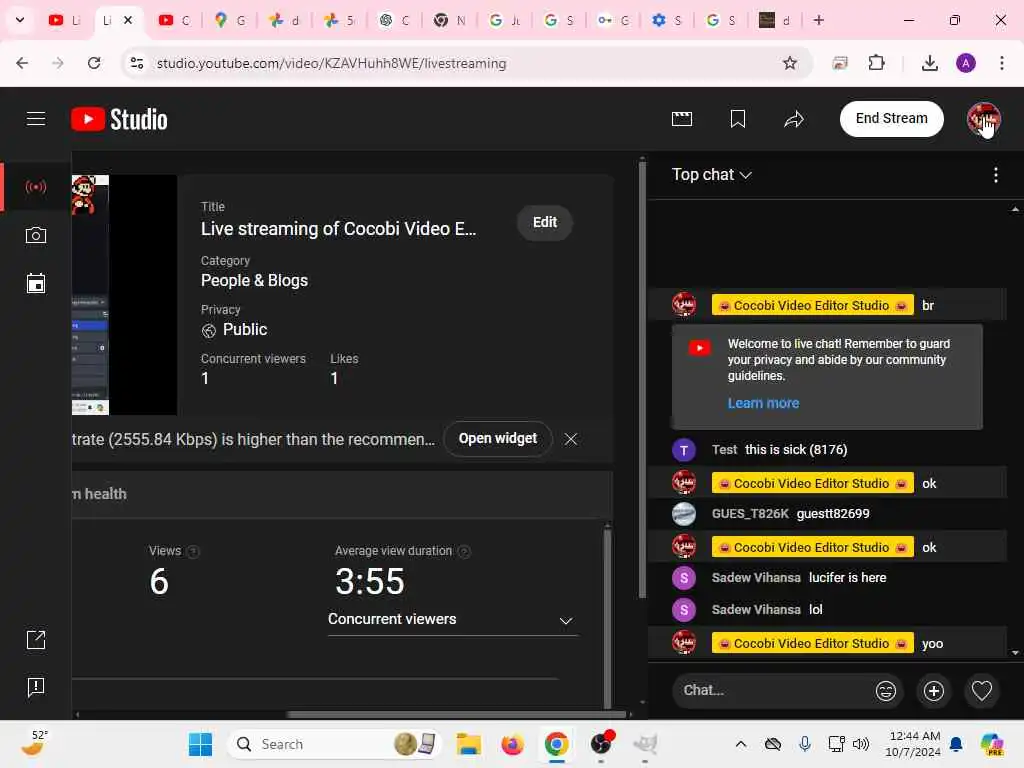Open Chrome three-dot menu
Viewport: 1024px width, 768px height.
pos(1002,63)
